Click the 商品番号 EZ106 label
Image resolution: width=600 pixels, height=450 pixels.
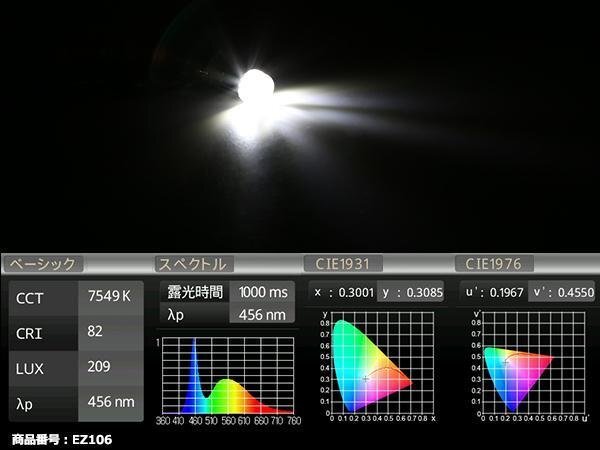pyautogui.click(x=62, y=440)
